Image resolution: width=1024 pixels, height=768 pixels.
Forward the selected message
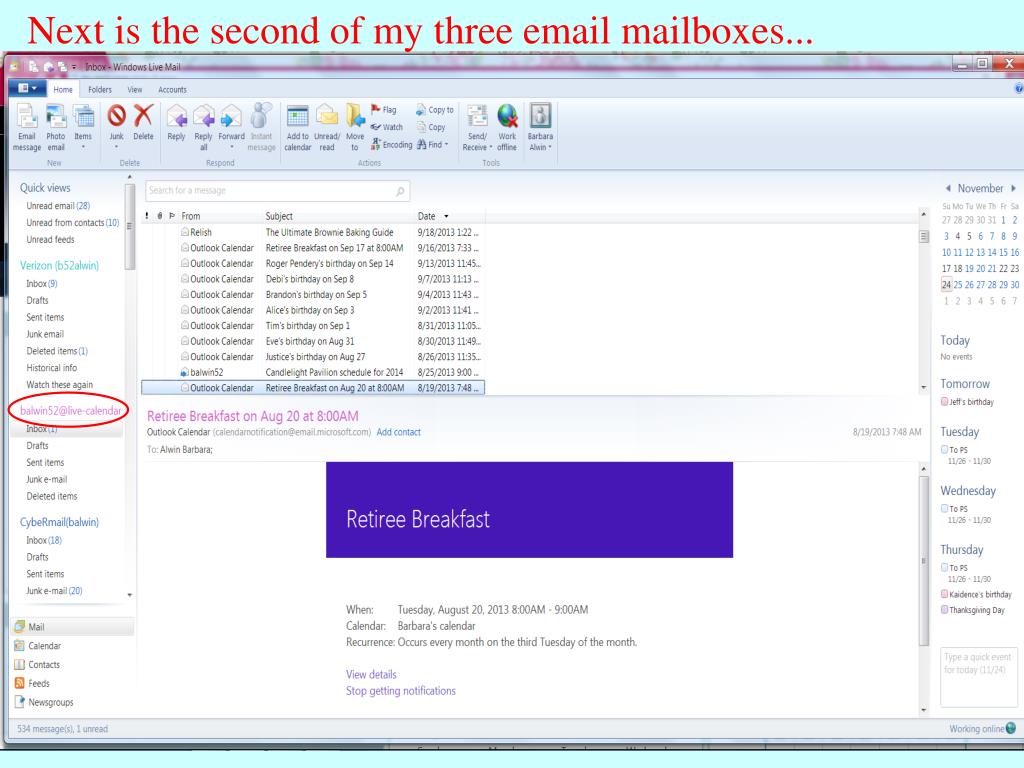pos(231,124)
